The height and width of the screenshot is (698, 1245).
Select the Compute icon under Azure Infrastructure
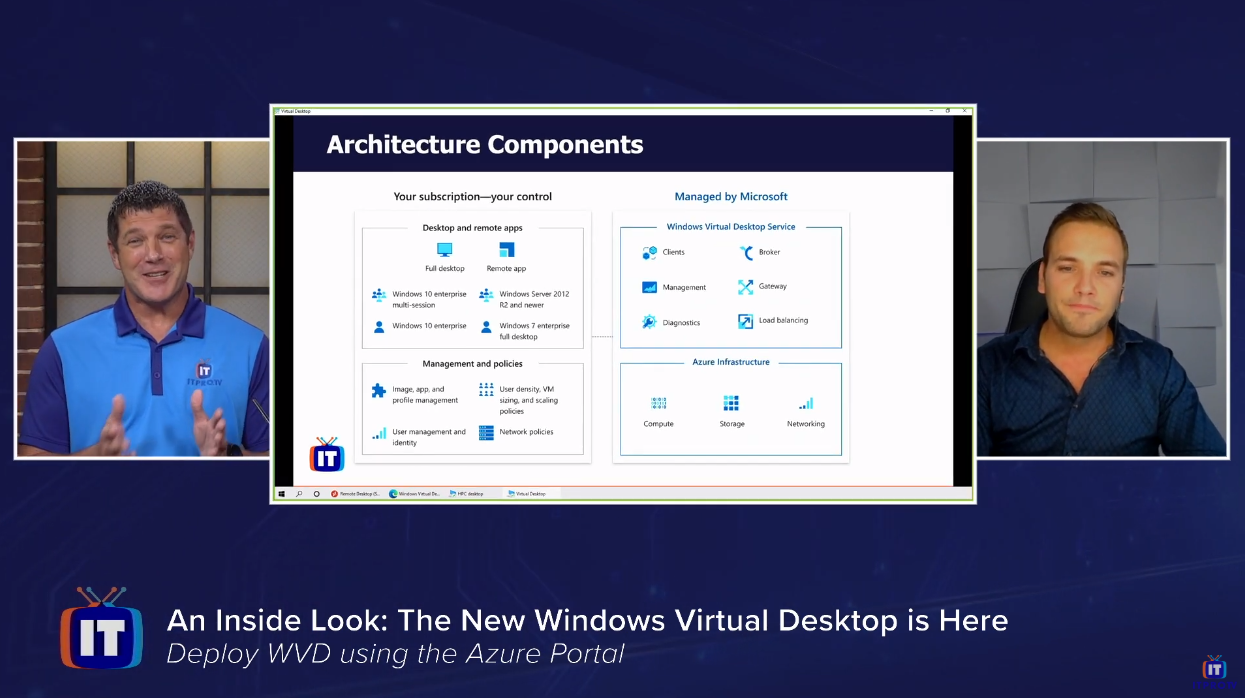pos(658,402)
